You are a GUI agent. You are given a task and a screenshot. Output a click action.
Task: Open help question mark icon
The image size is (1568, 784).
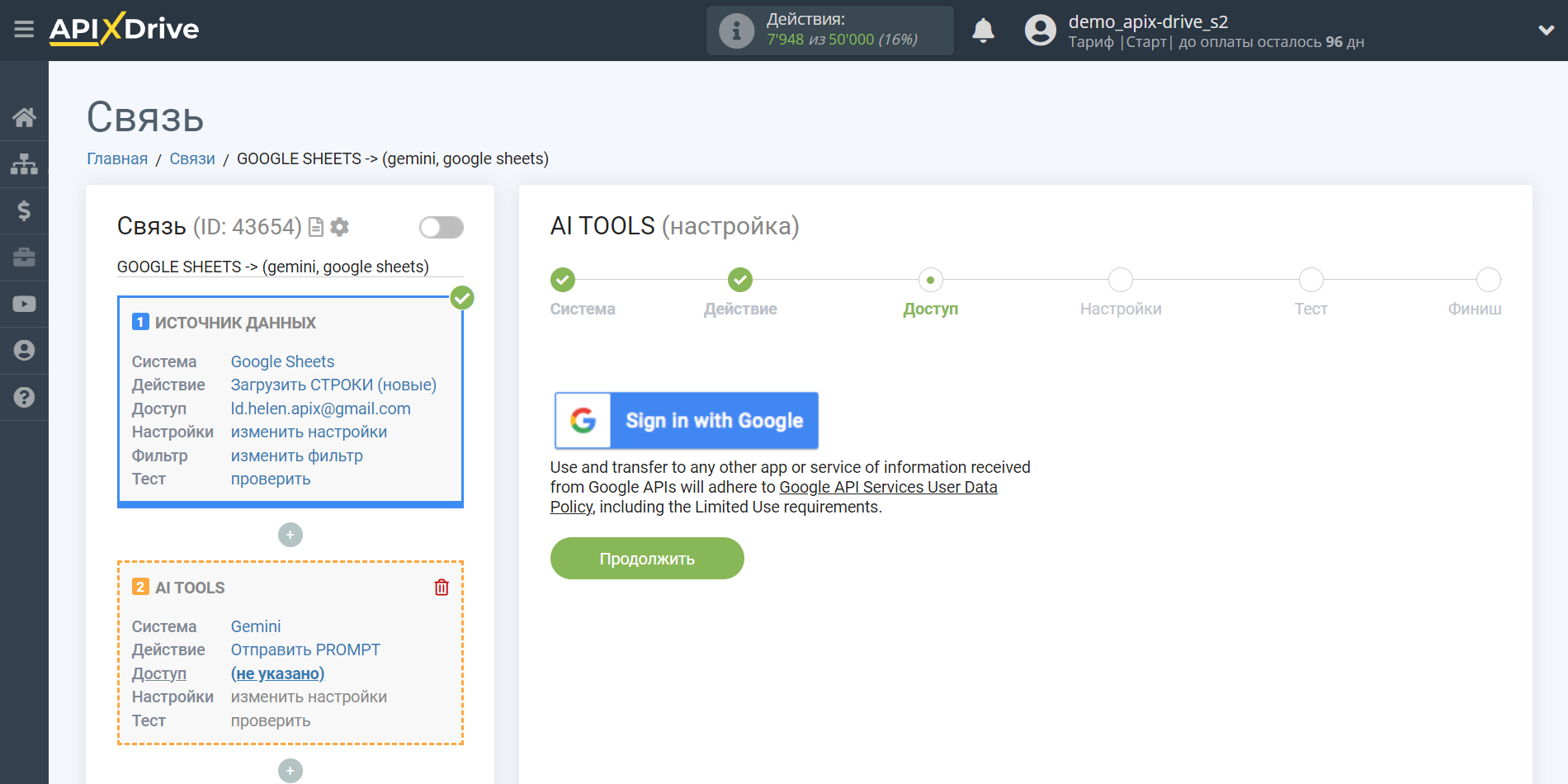pyautogui.click(x=24, y=397)
